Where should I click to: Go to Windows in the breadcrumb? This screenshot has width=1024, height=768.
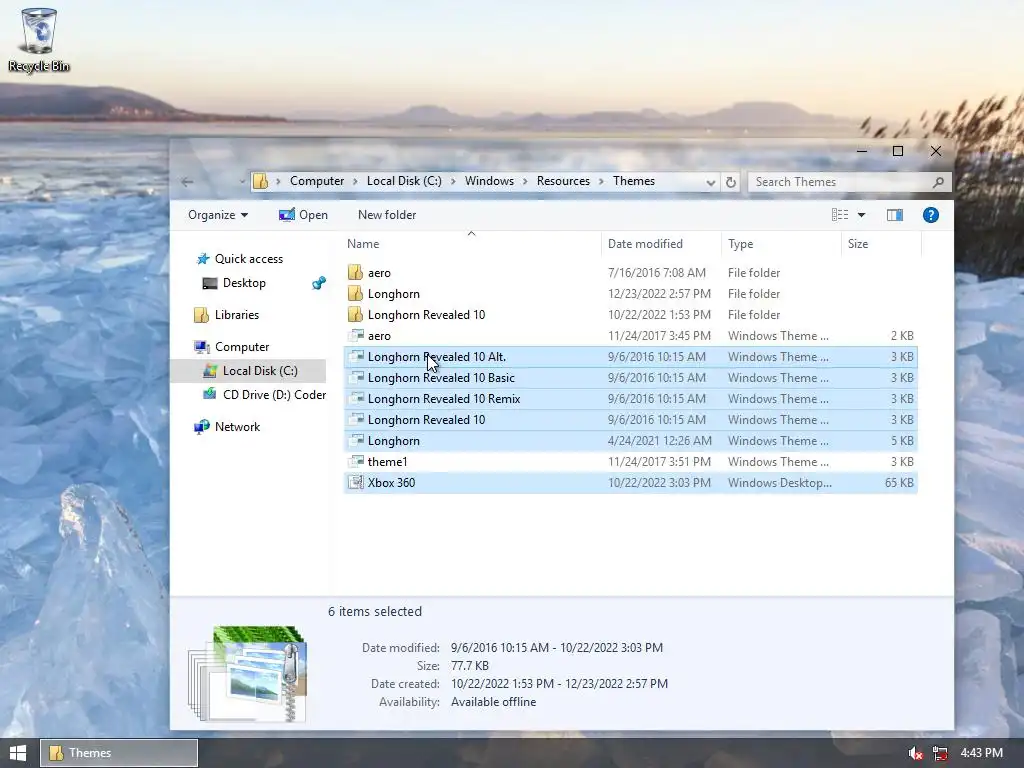pos(489,181)
